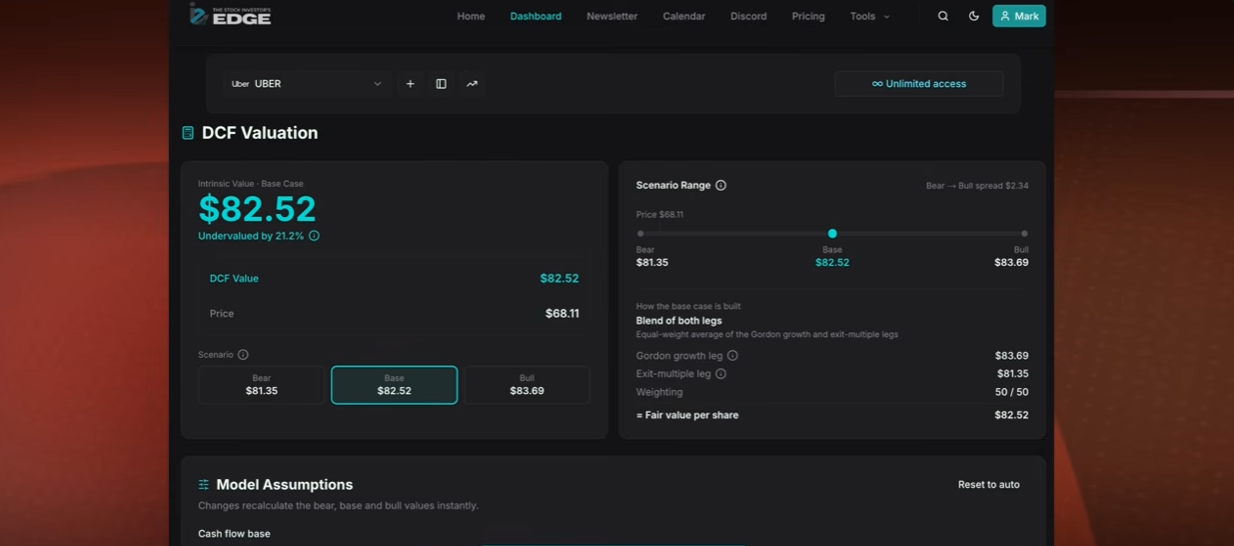
Task: Click the Bear → Bull spread $2.34 text
Action: (977, 186)
